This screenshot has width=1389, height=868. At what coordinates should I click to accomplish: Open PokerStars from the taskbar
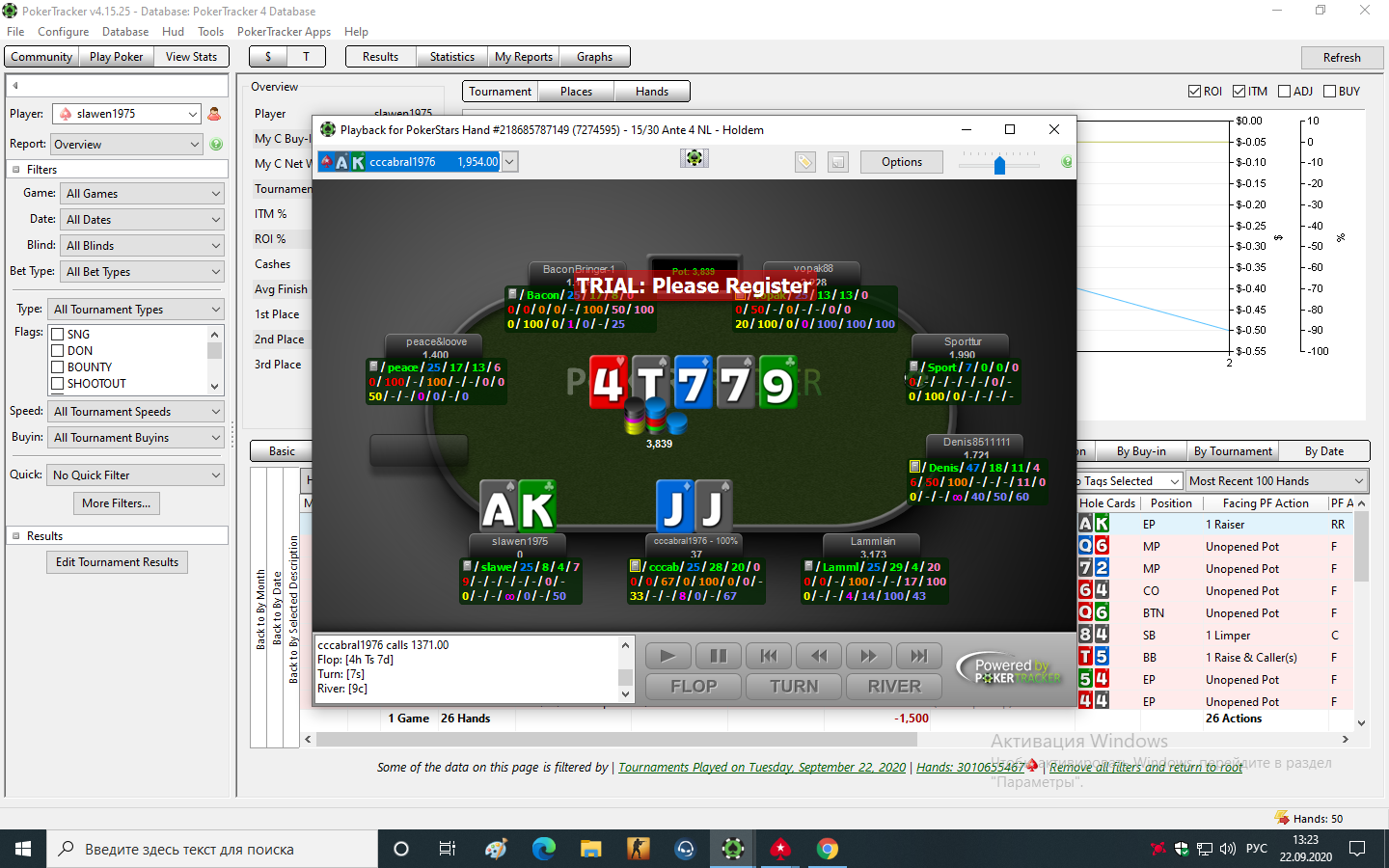780,849
